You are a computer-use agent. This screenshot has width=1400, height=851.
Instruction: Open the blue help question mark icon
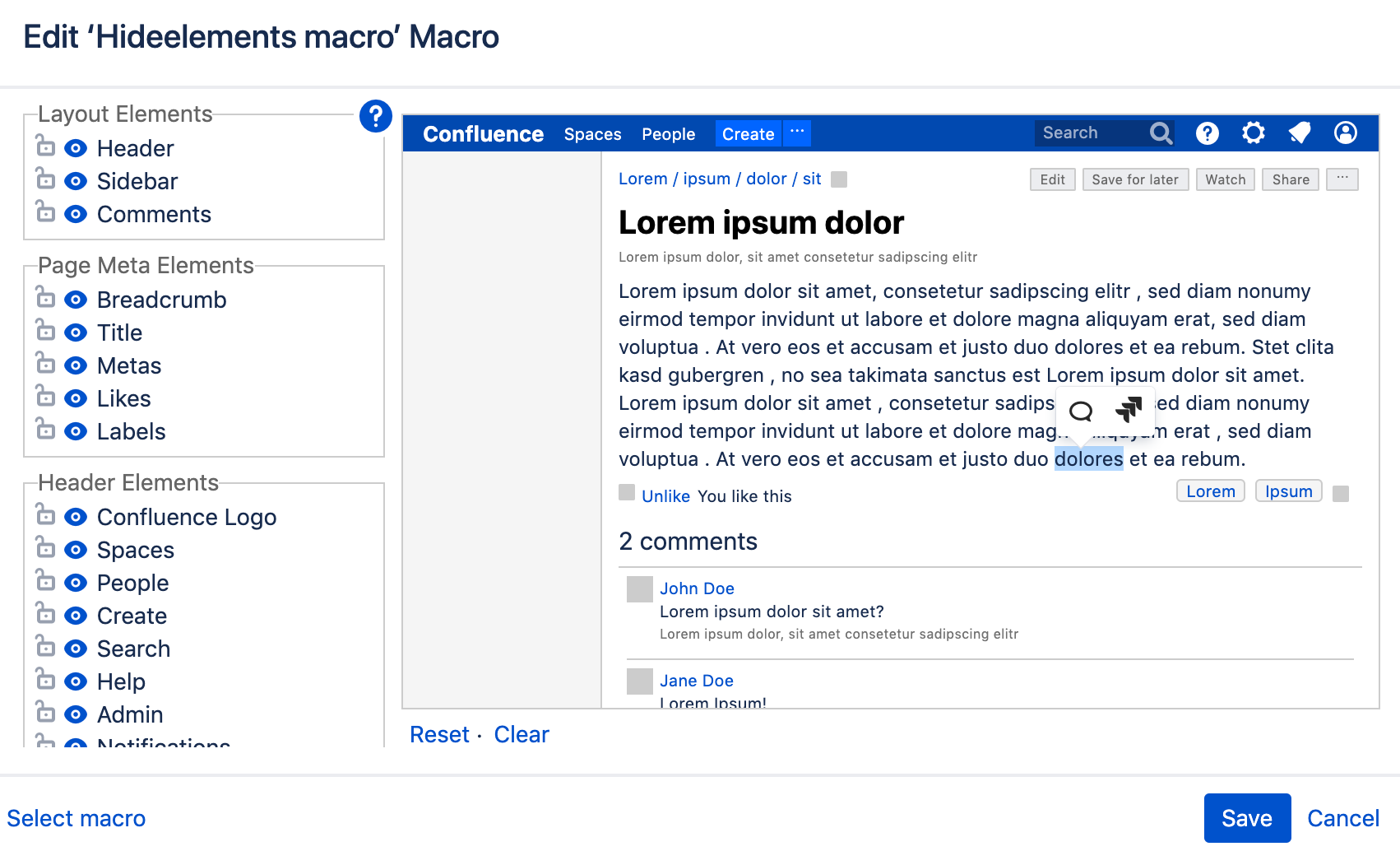pos(375,116)
